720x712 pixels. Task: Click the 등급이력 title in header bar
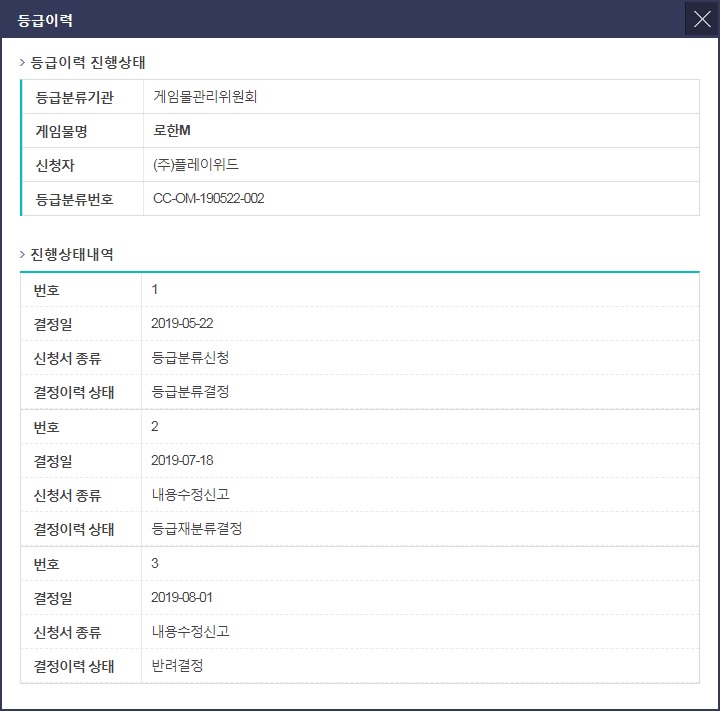(x=44, y=20)
